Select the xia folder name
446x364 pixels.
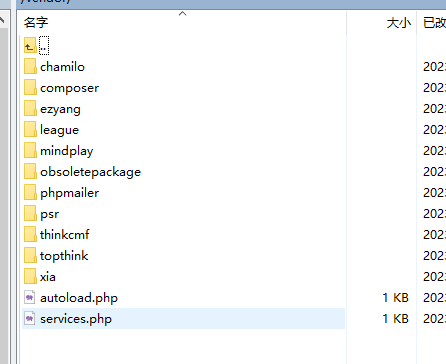(x=48, y=277)
